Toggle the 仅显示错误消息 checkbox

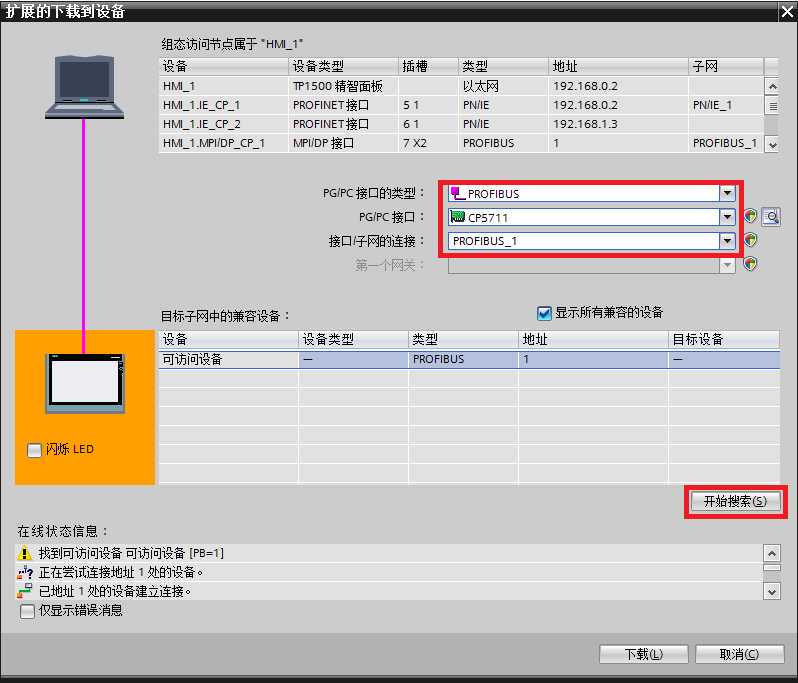pos(27,610)
